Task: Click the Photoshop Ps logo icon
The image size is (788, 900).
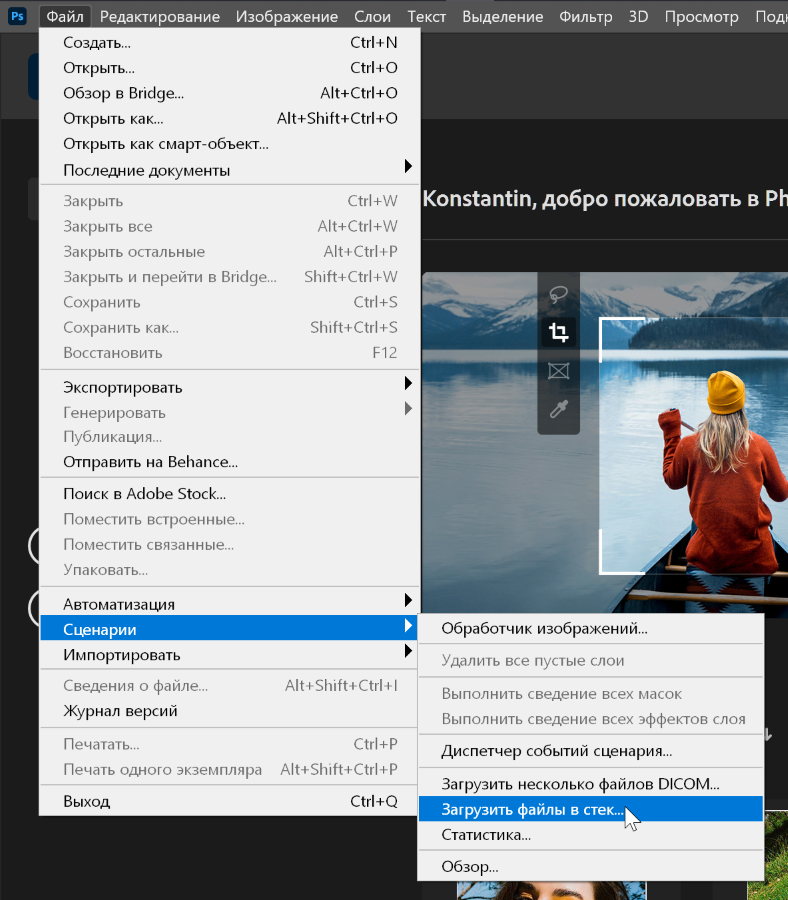Action: tap(17, 15)
